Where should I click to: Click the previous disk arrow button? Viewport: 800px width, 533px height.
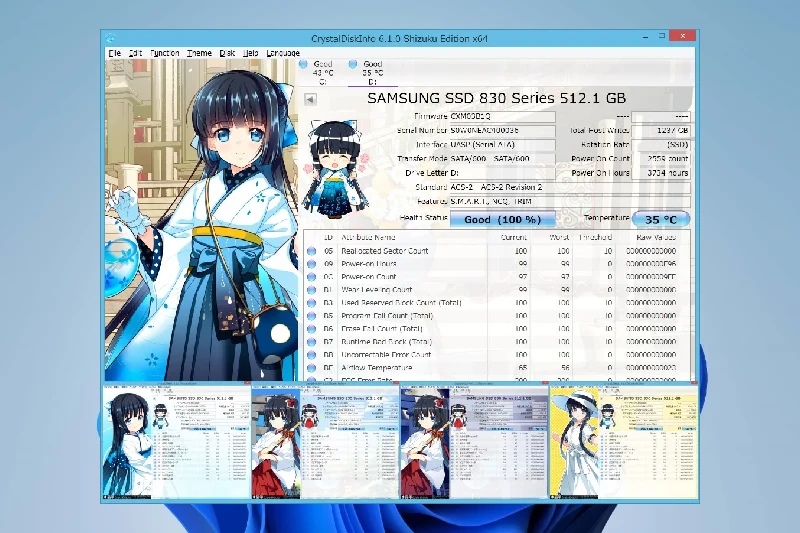point(310,99)
